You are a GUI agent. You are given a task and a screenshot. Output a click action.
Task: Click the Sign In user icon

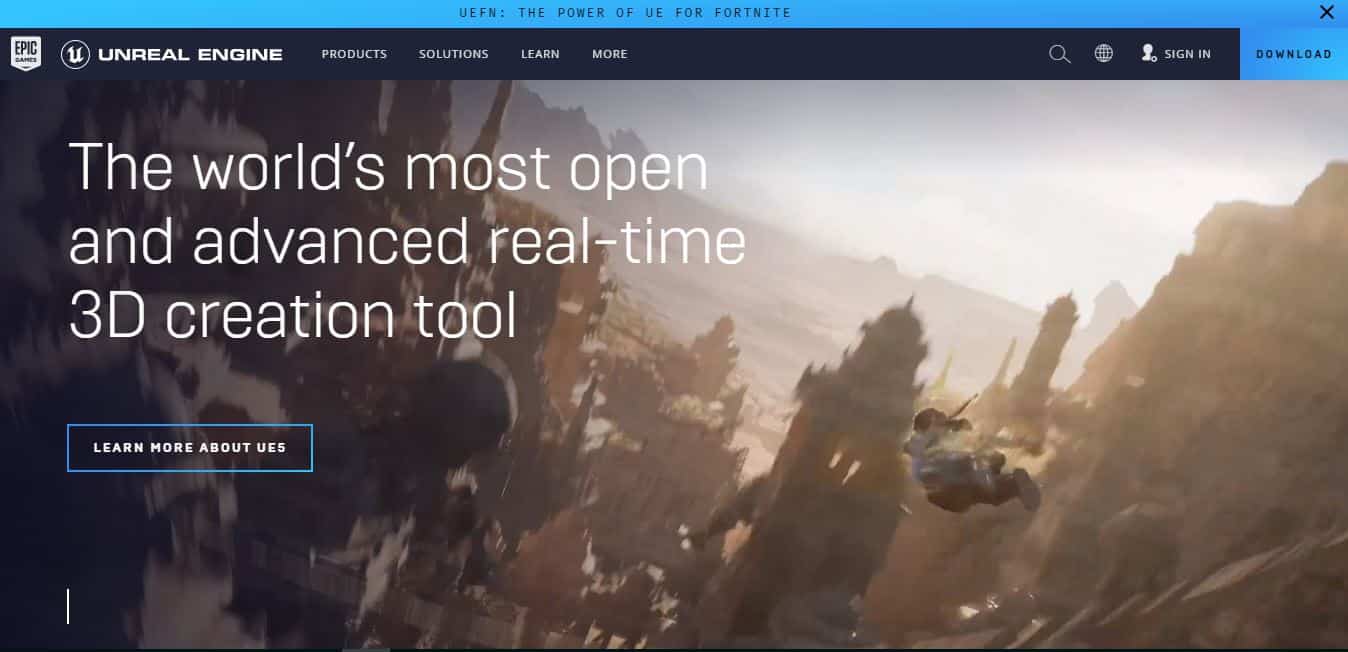click(1149, 53)
